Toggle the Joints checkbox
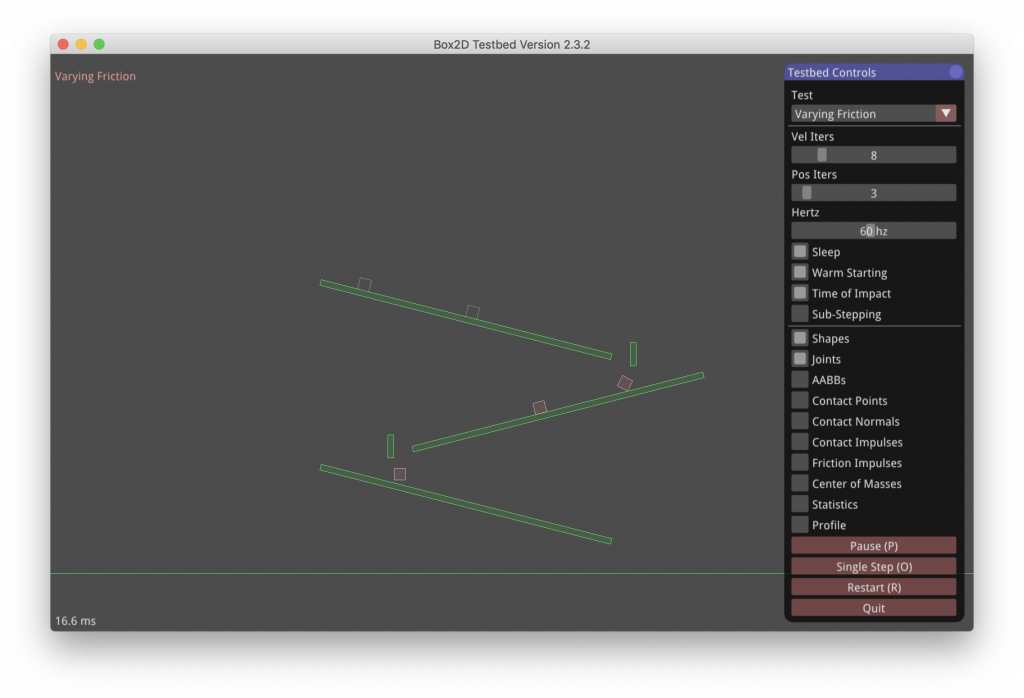The image size is (1024, 698). [800, 359]
